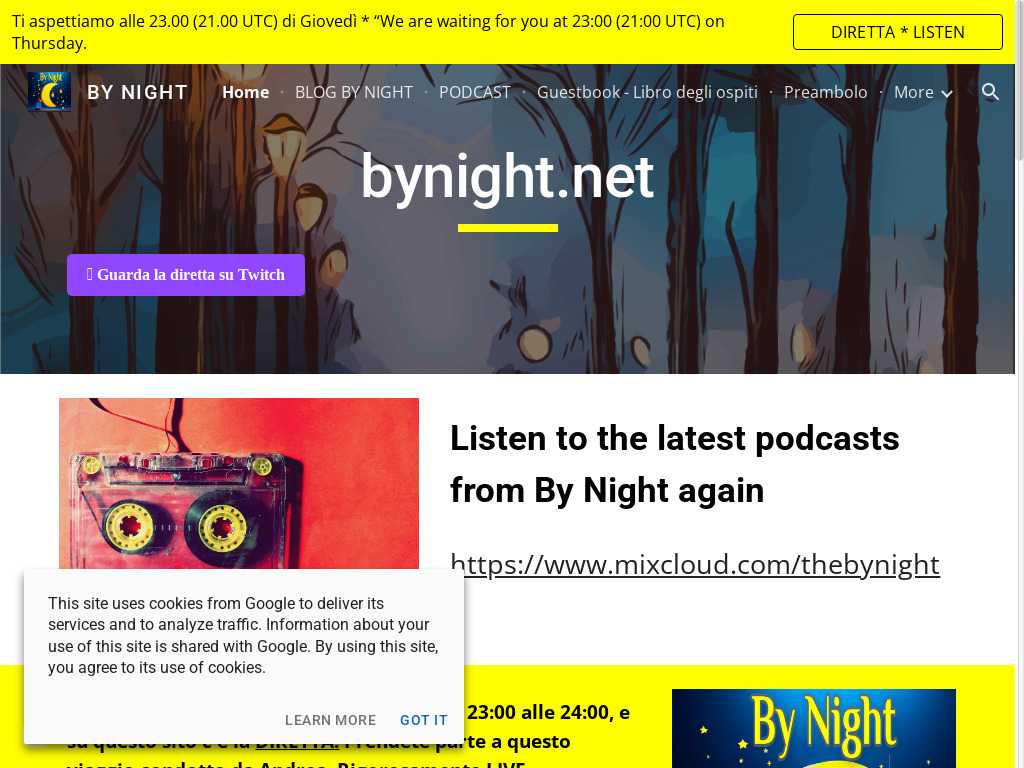The image size is (1024, 768).
Task: Open the mixcloud.com/thebynight link
Action: 695,564
